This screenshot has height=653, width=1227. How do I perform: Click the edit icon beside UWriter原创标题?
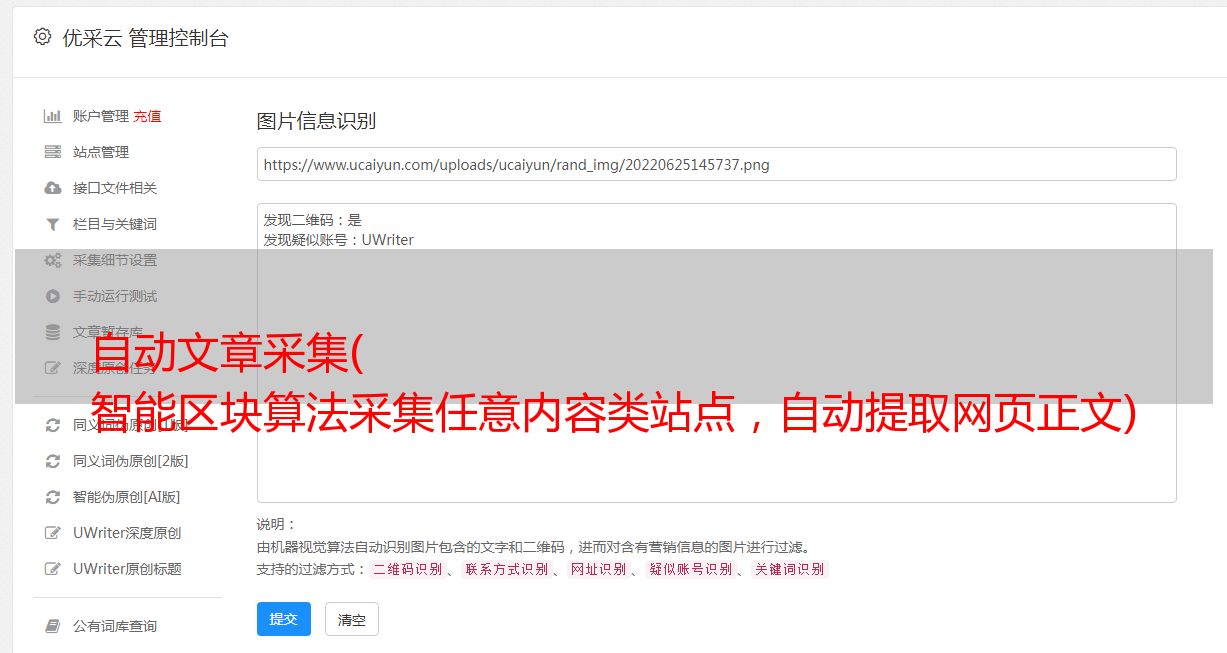pos(53,569)
